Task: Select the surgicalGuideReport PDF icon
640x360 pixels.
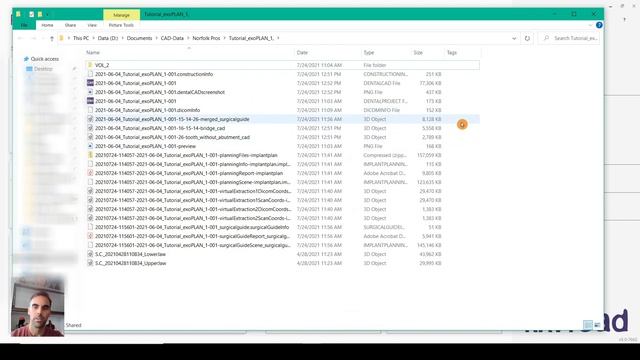Action: [90, 236]
